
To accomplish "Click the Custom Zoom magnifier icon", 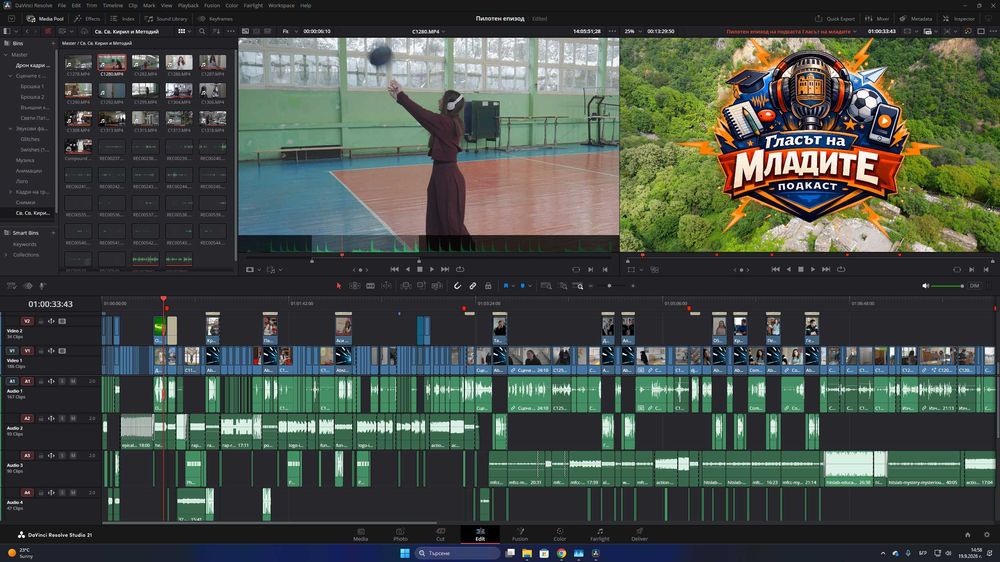I will point(579,286).
